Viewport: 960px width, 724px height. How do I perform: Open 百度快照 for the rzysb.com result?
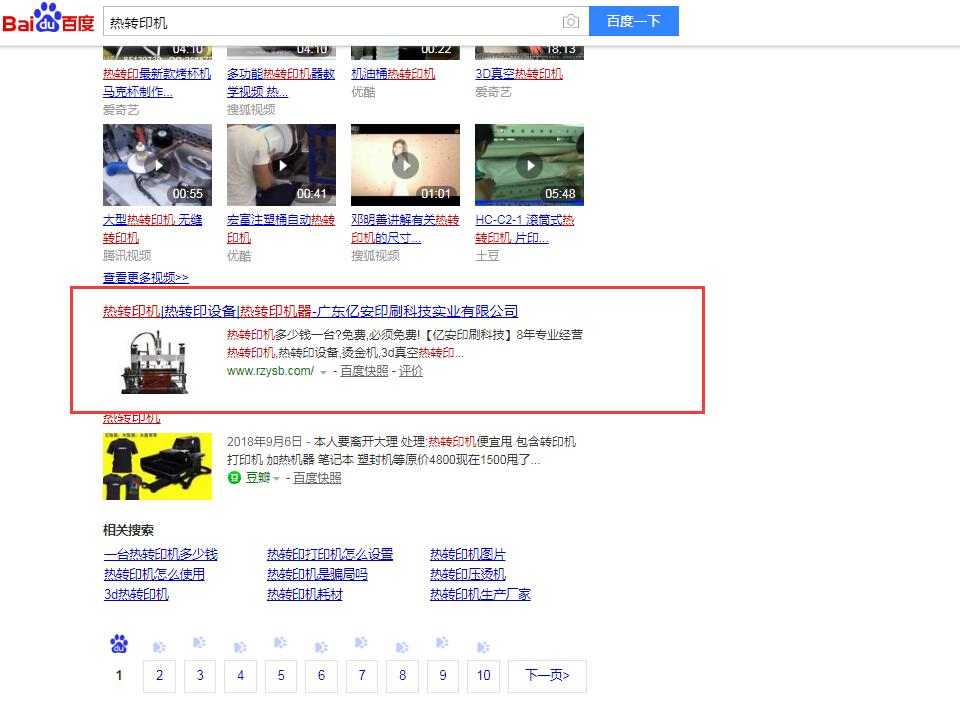coord(364,371)
